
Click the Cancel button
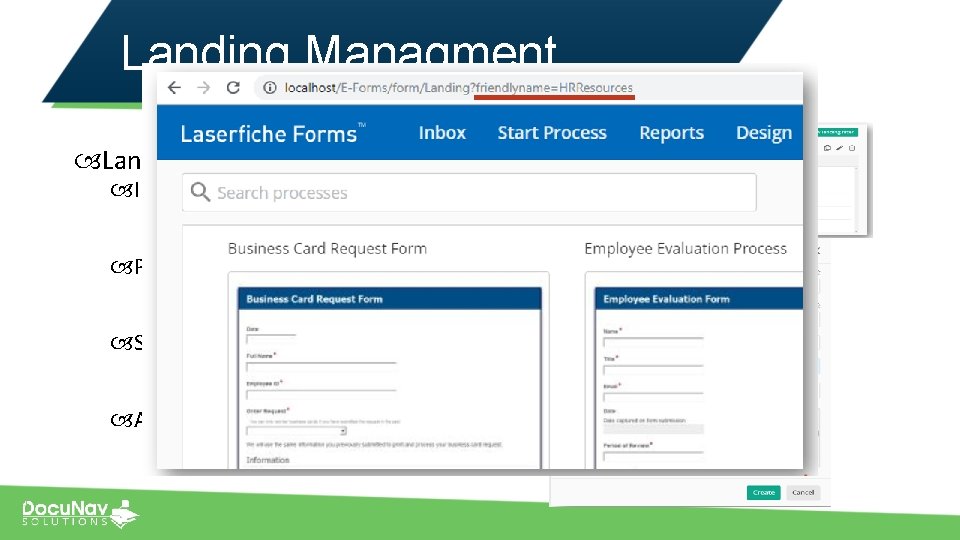point(803,492)
